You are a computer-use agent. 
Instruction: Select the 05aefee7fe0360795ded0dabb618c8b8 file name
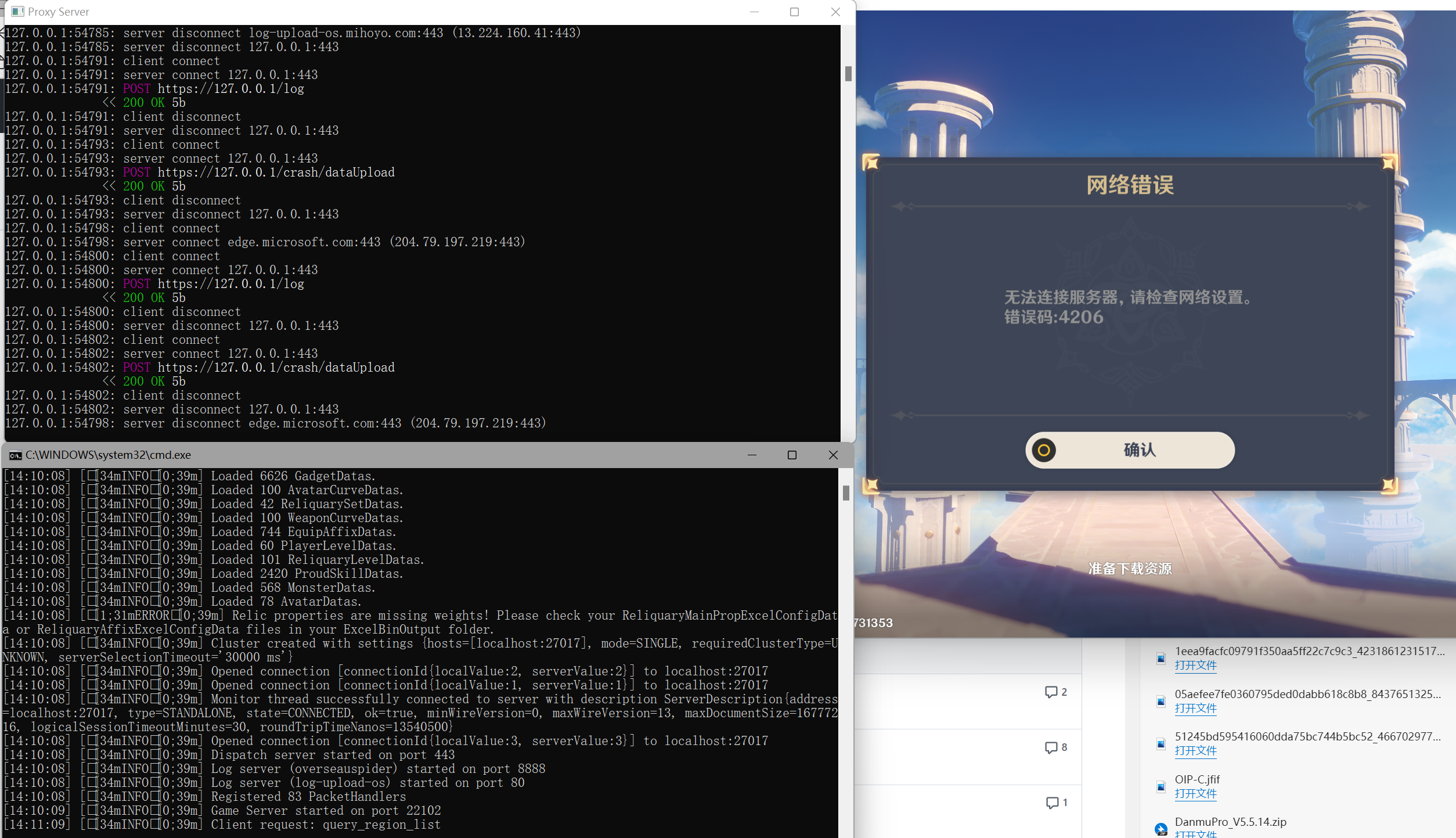tap(1308, 694)
